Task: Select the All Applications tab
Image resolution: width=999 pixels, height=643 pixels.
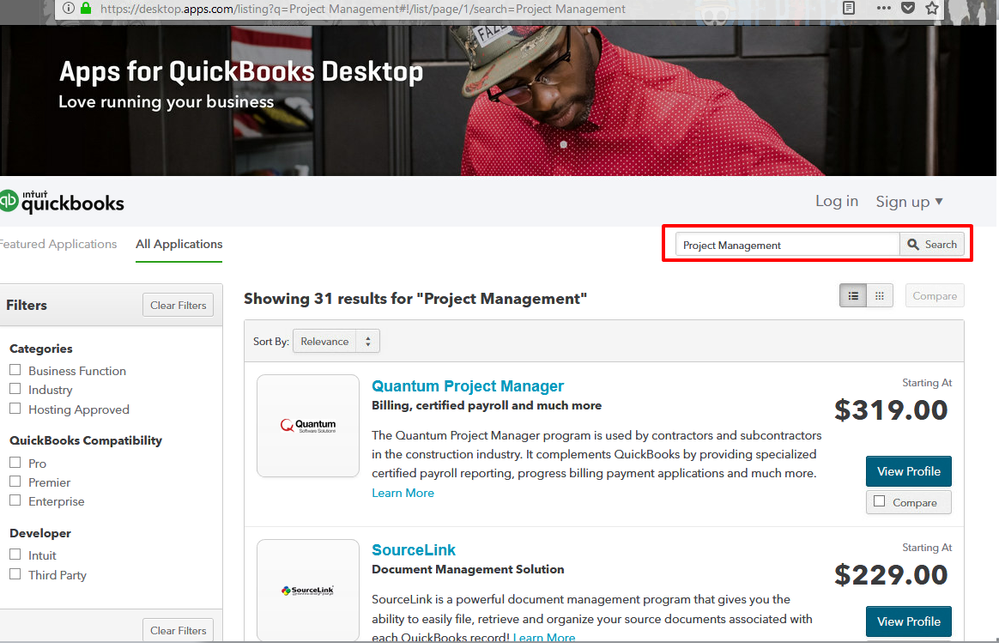Action: (x=179, y=244)
